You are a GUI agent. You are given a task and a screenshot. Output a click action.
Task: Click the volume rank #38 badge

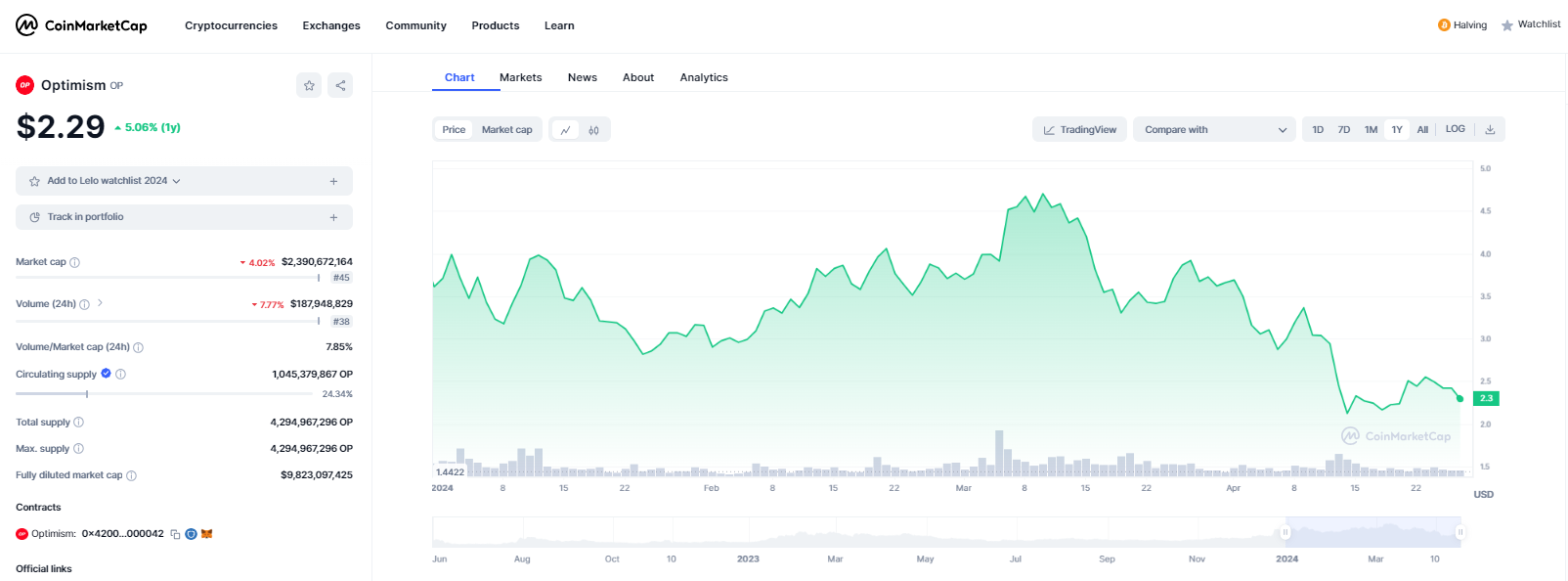pyautogui.click(x=341, y=322)
